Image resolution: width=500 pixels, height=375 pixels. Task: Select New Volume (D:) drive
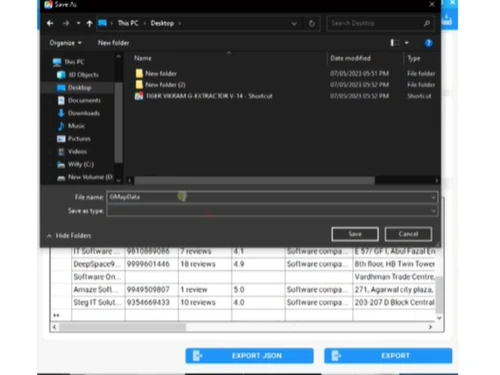click(x=85, y=177)
